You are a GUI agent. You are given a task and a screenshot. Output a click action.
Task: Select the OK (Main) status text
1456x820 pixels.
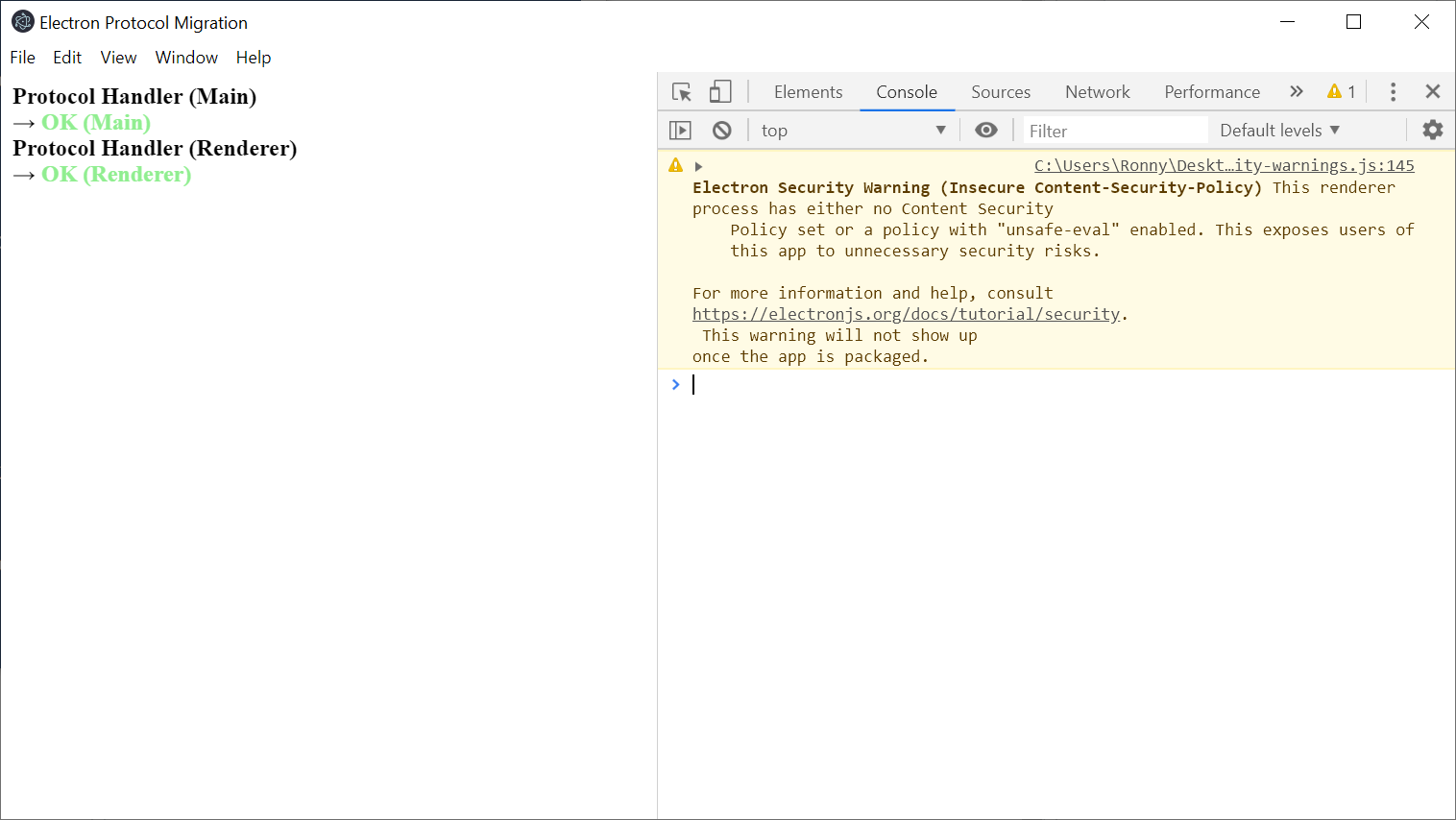point(95,123)
